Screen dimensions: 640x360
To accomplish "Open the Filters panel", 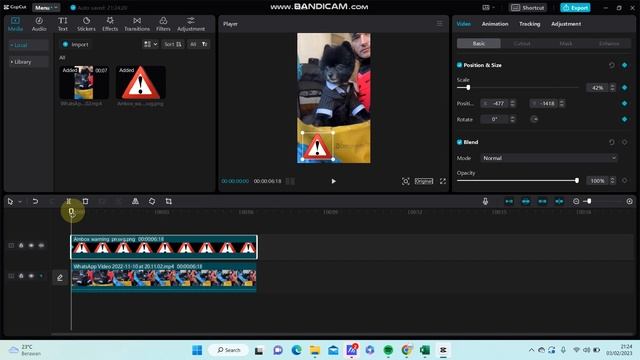I will 163,24.
